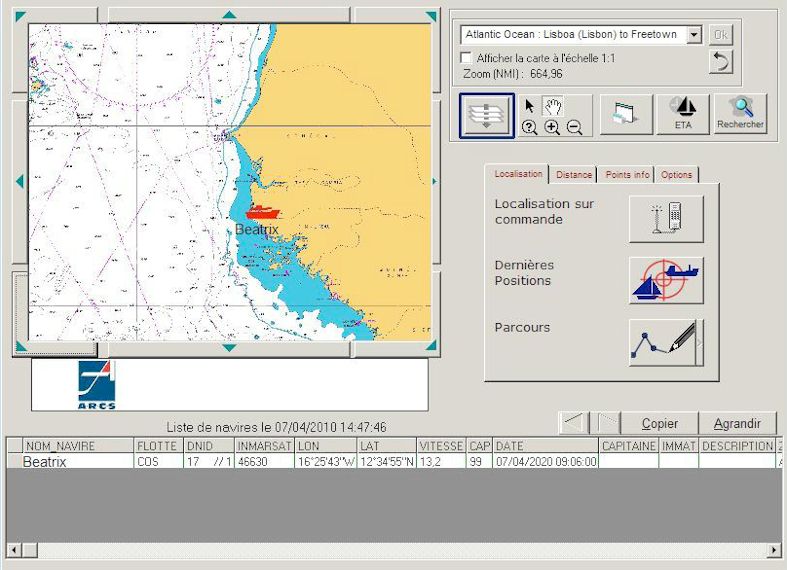Click the FLOTTE column header
Screen dimensions: 787x570
(x=159, y=446)
